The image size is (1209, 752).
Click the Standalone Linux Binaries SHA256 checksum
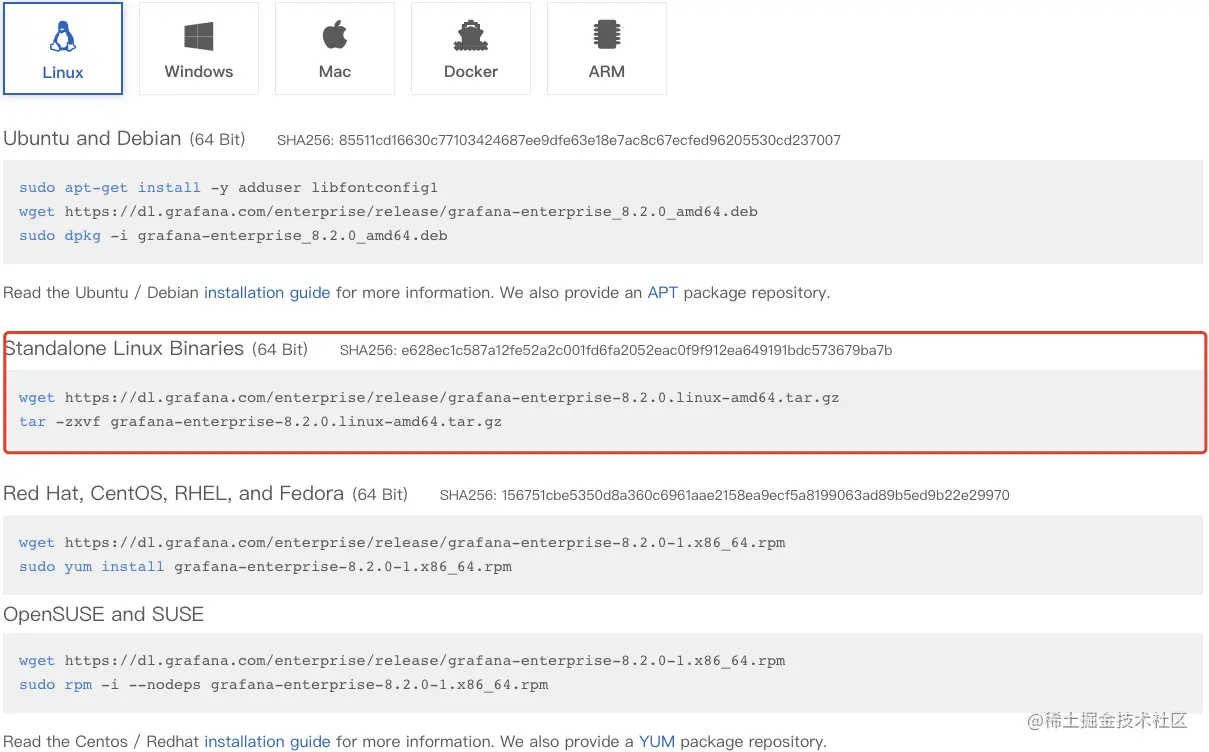[616, 350]
